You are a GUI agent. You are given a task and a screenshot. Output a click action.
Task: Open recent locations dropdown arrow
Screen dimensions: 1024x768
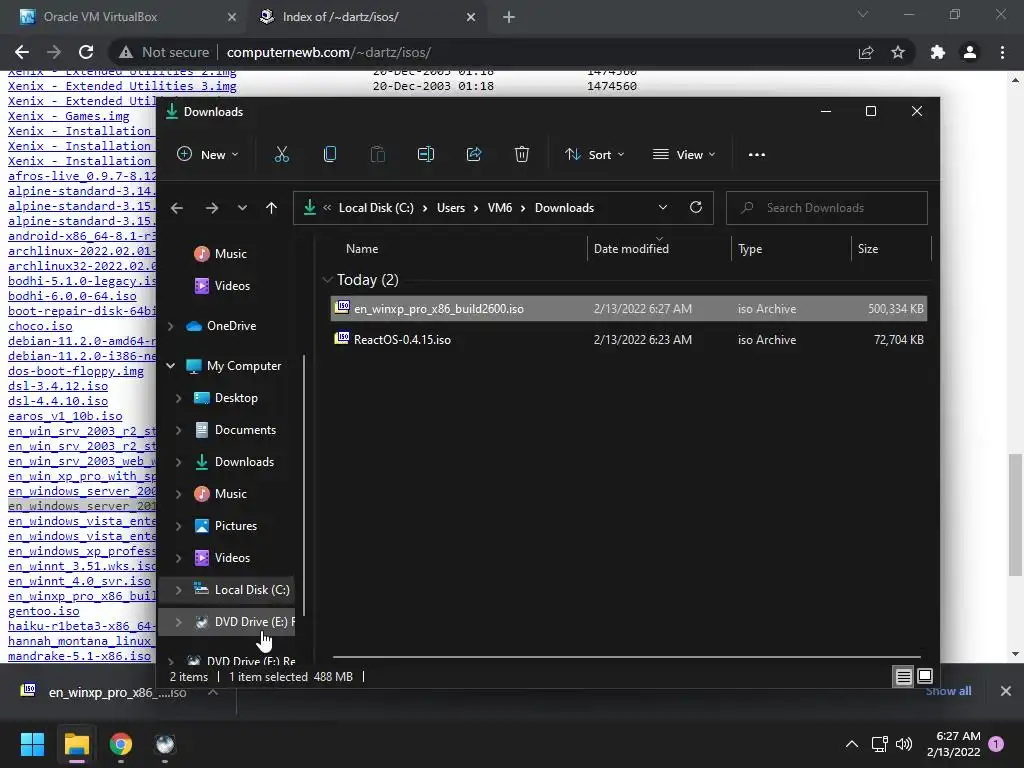point(242,208)
